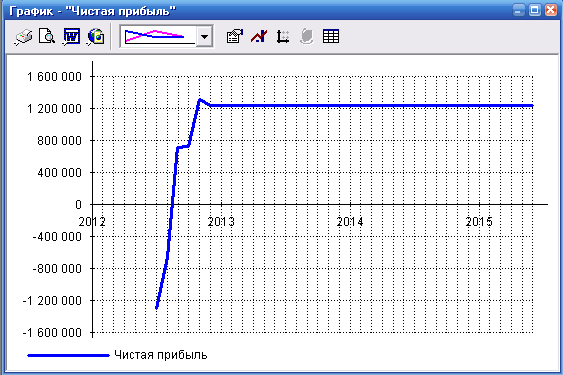Click the -800 000 y-axis value

pyautogui.click(x=57, y=269)
